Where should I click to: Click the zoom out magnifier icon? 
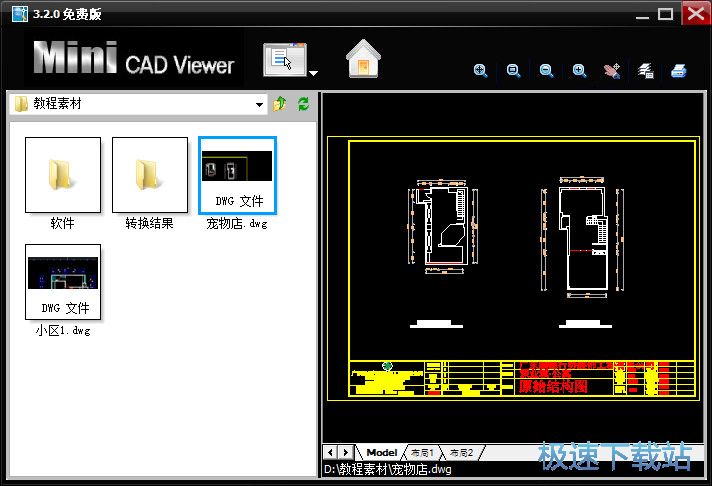[x=546, y=71]
